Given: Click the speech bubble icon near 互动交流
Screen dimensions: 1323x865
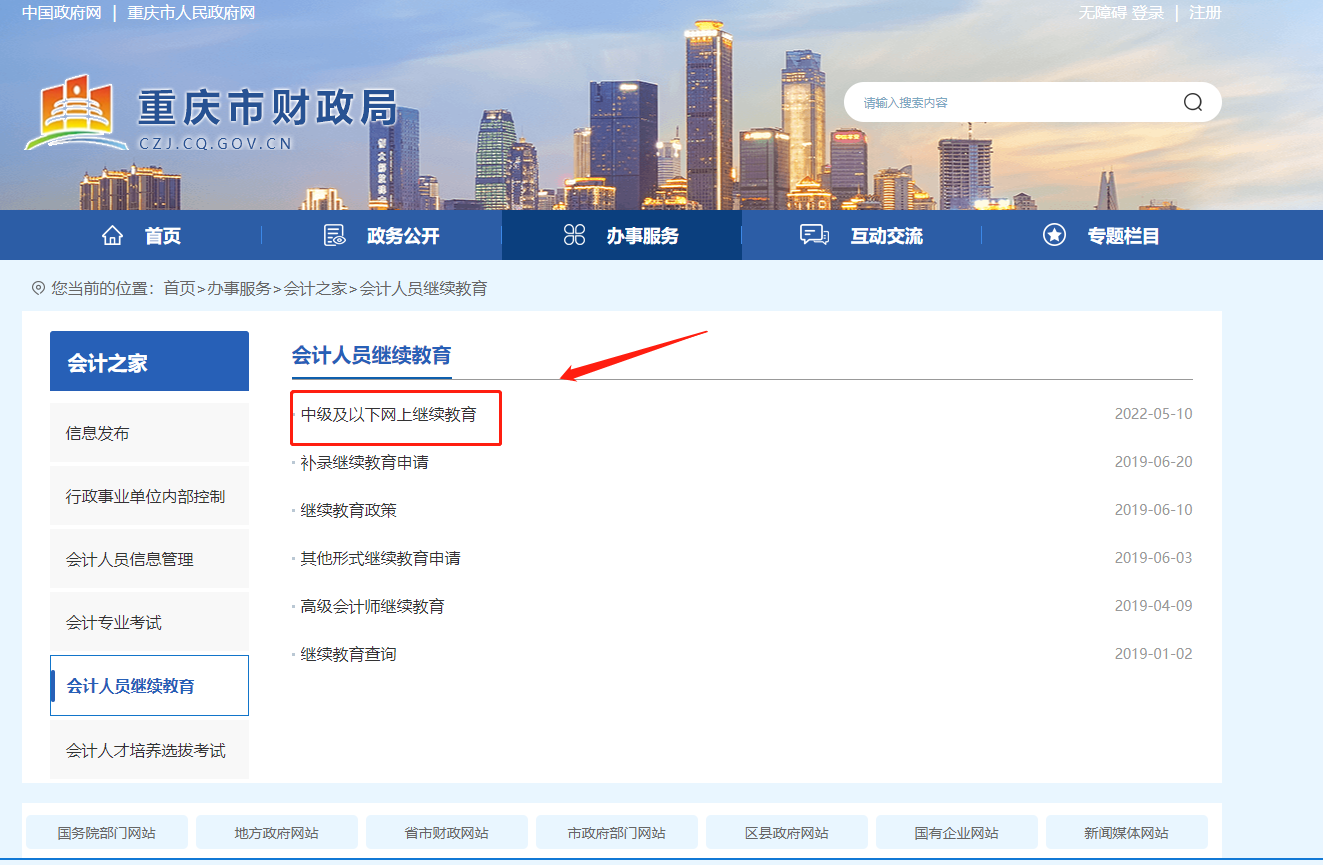Looking at the screenshot, I should coord(814,234).
